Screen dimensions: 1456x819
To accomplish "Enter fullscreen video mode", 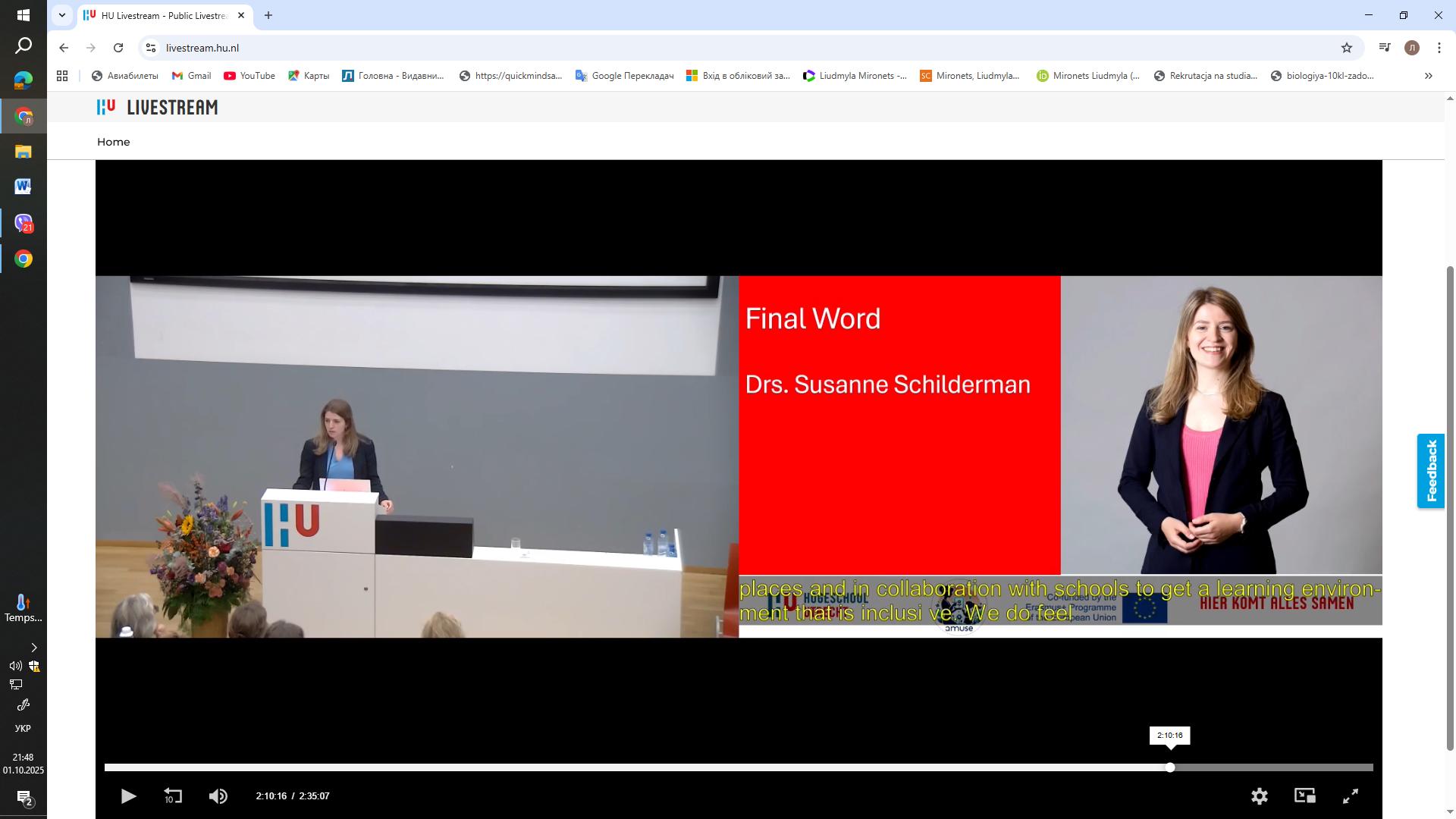I will click(x=1351, y=795).
